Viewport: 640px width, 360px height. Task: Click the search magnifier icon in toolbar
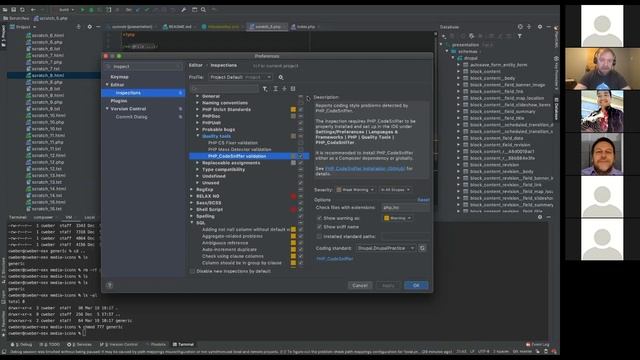click(203, 9)
